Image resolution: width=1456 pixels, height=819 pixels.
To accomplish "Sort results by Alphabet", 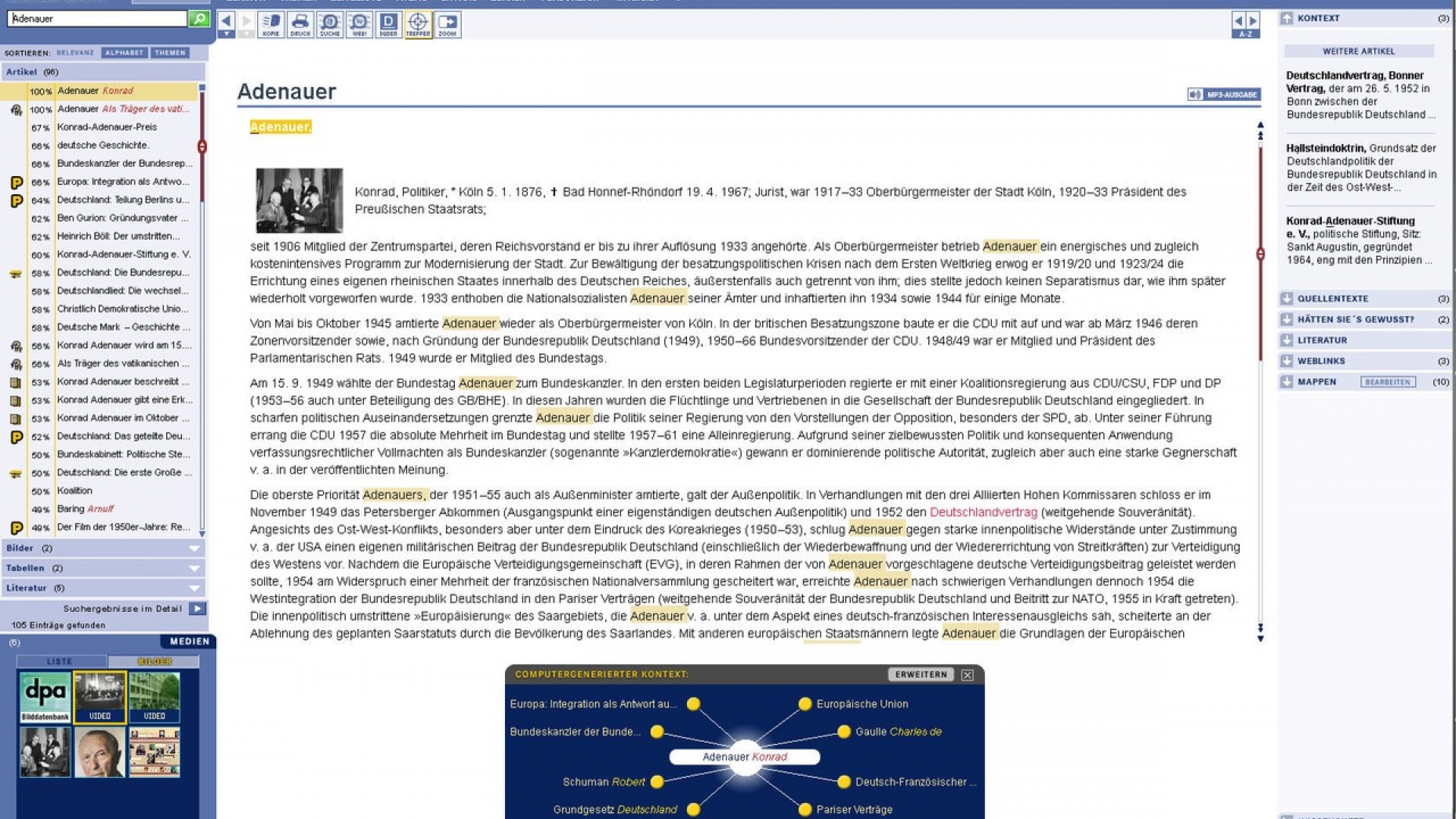I will pos(124,53).
